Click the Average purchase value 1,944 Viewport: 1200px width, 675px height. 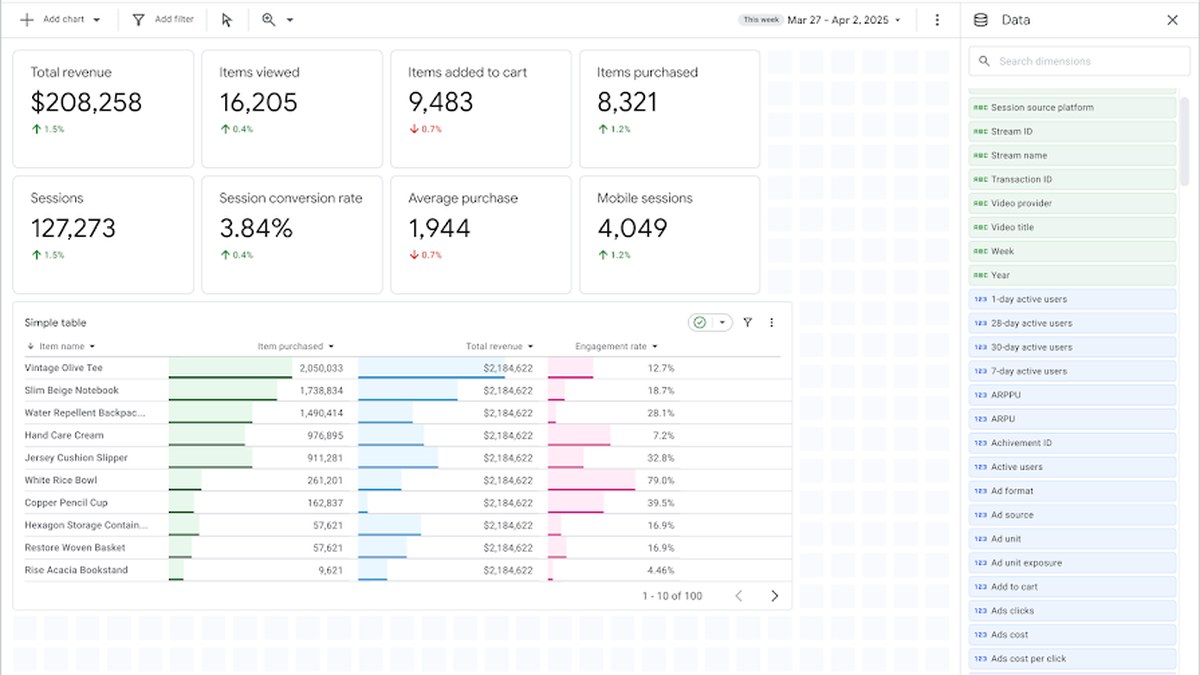[439, 228]
